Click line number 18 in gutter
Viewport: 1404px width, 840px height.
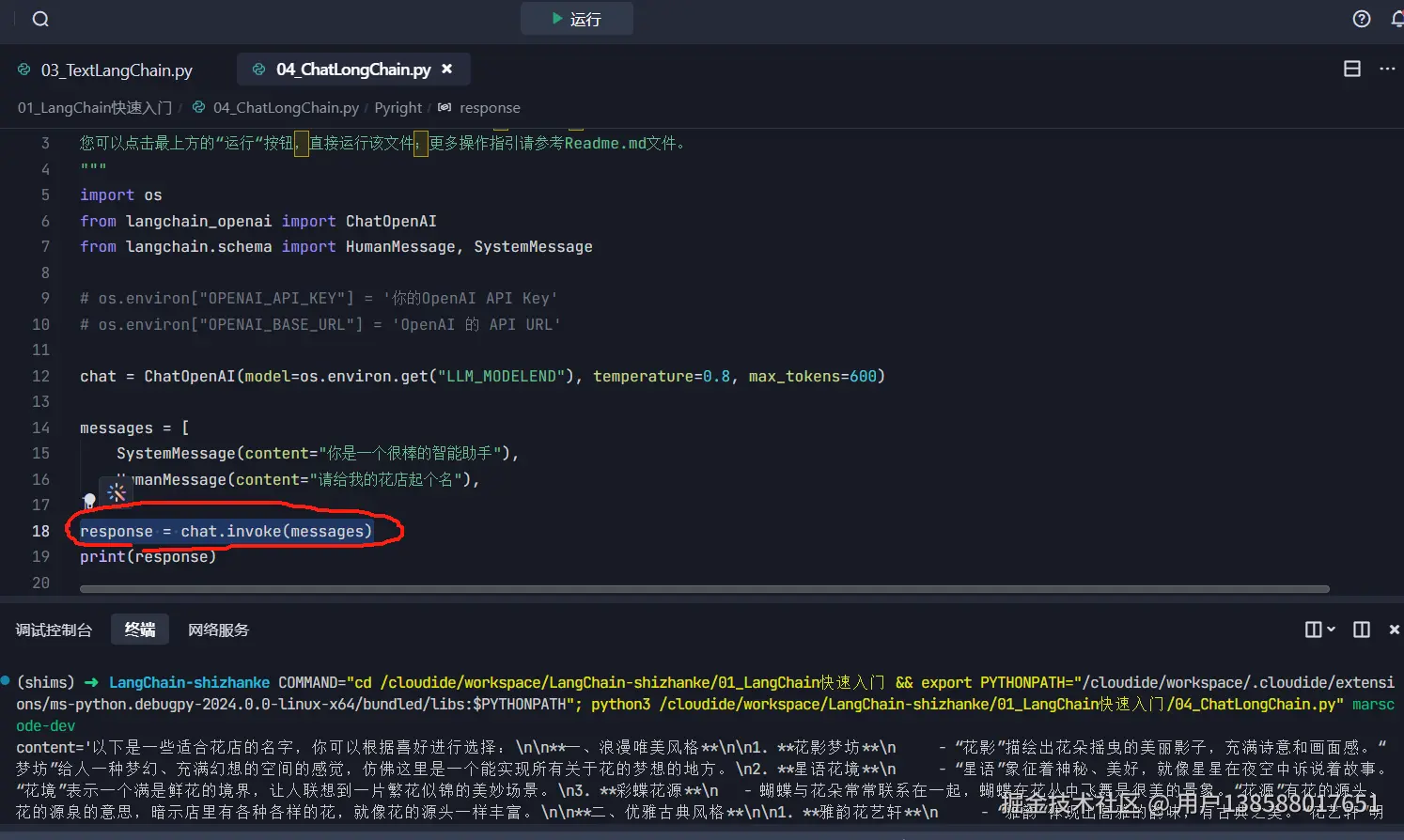(x=40, y=532)
